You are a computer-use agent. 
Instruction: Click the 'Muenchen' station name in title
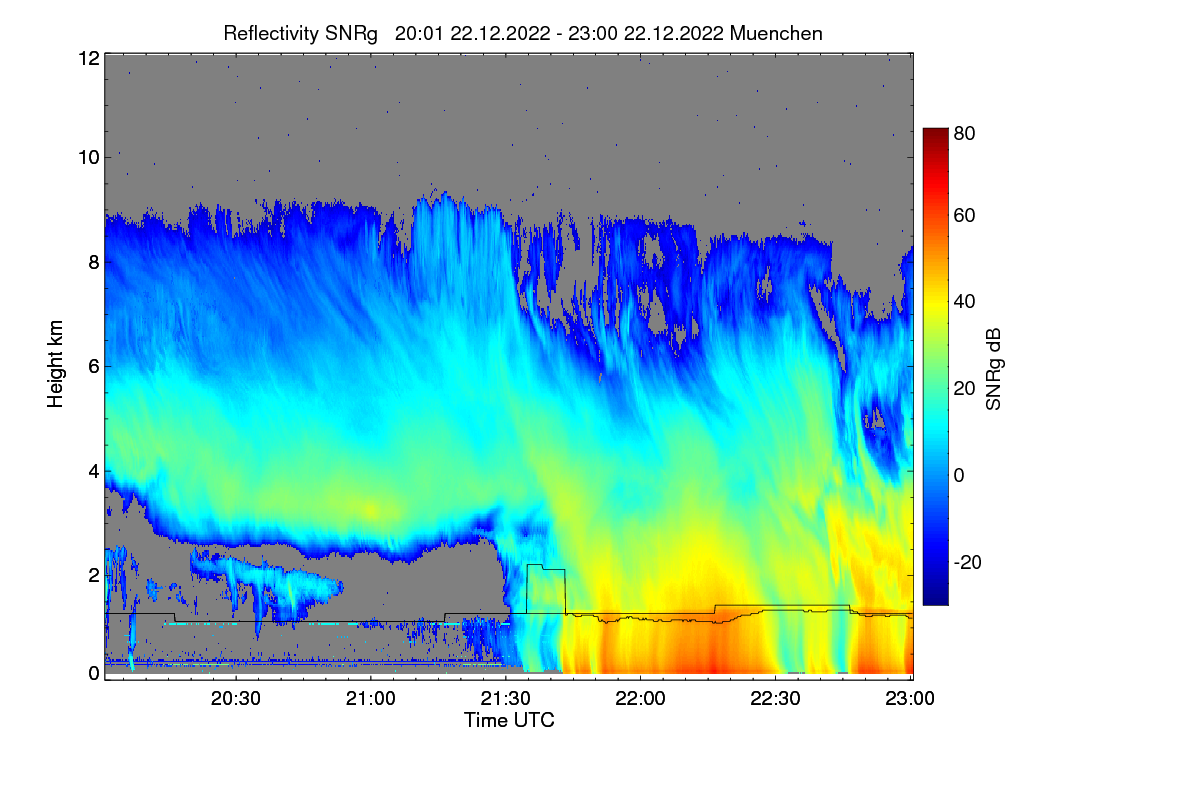tap(776, 33)
